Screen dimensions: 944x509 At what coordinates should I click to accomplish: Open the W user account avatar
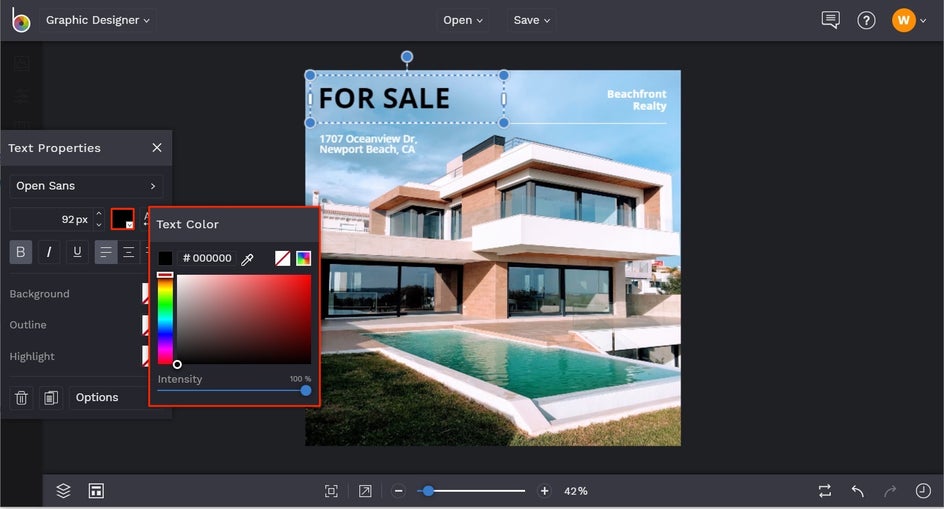(x=903, y=20)
